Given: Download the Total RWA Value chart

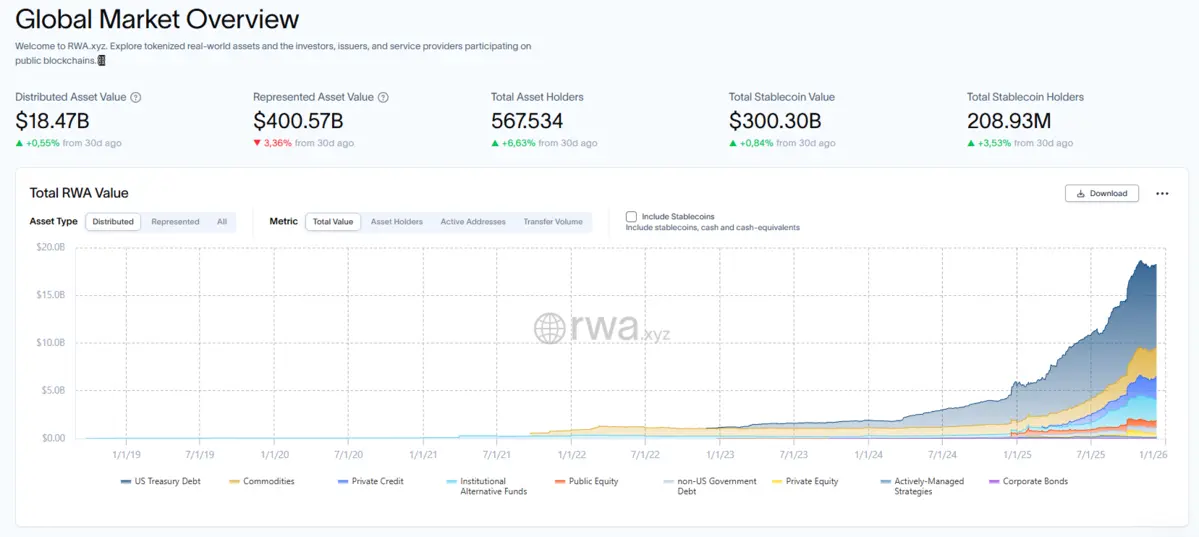Looking at the screenshot, I should click(x=1101, y=194).
